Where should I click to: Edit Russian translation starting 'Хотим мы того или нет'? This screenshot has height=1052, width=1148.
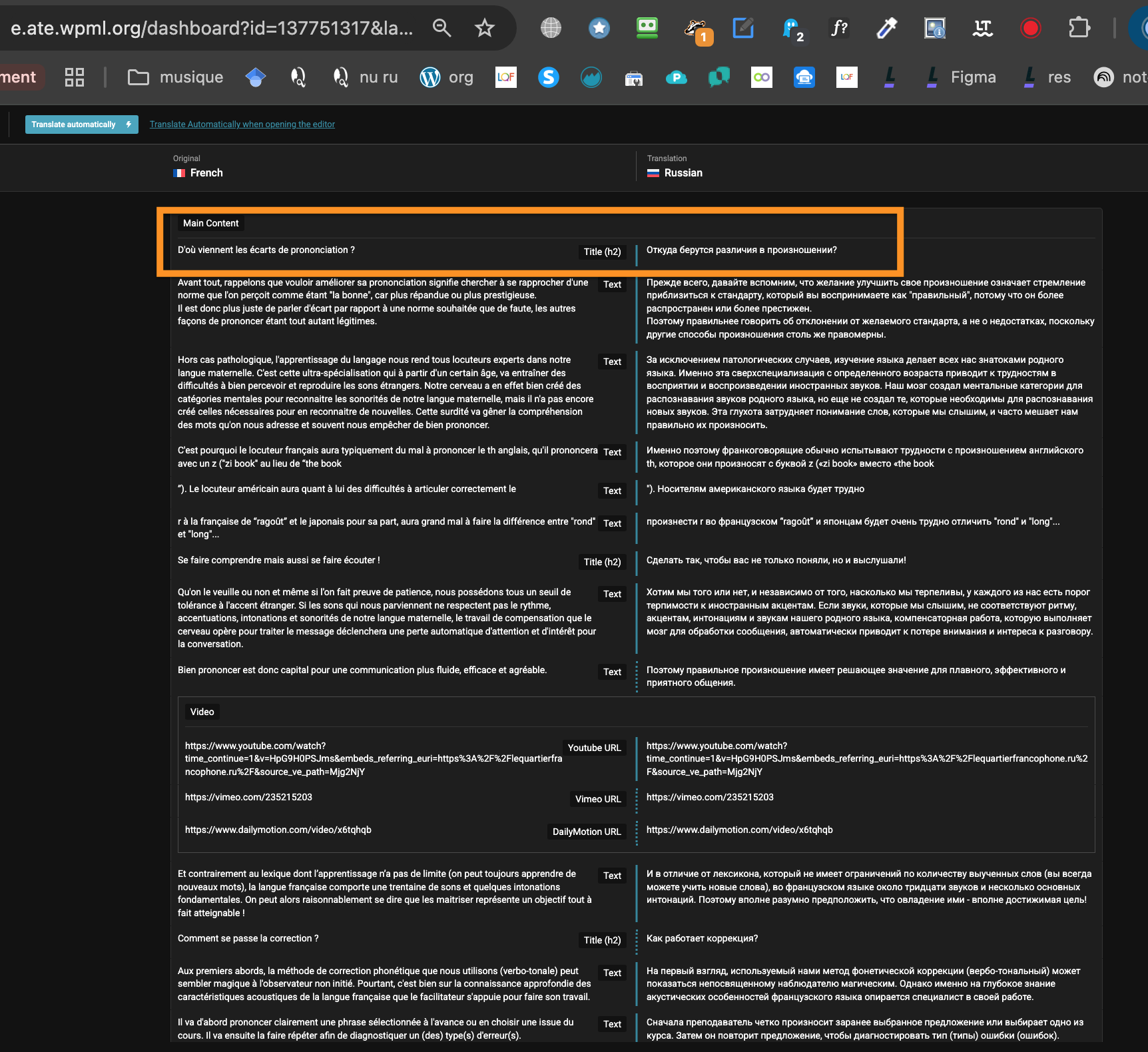869,612
